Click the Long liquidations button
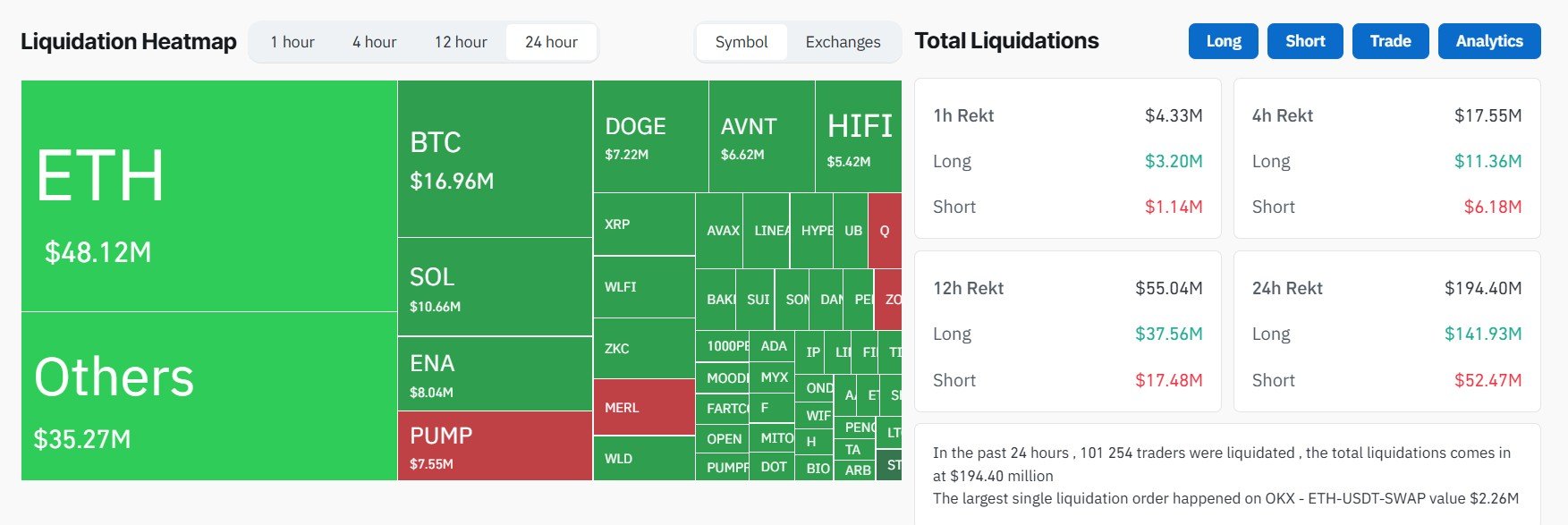This screenshot has width=1568, height=525. coord(1222,40)
